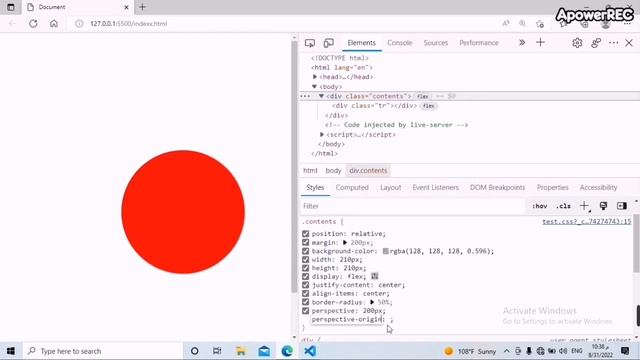Switch to Microsoft Edge on taskbar
The width and height of the screenshot is (640, 360).
pos(287,351)
